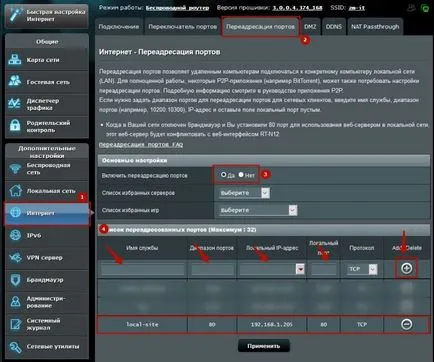Switch to Переадресация портов tab
The height and width of the screenshot is (362, 434).
point(260,27)
